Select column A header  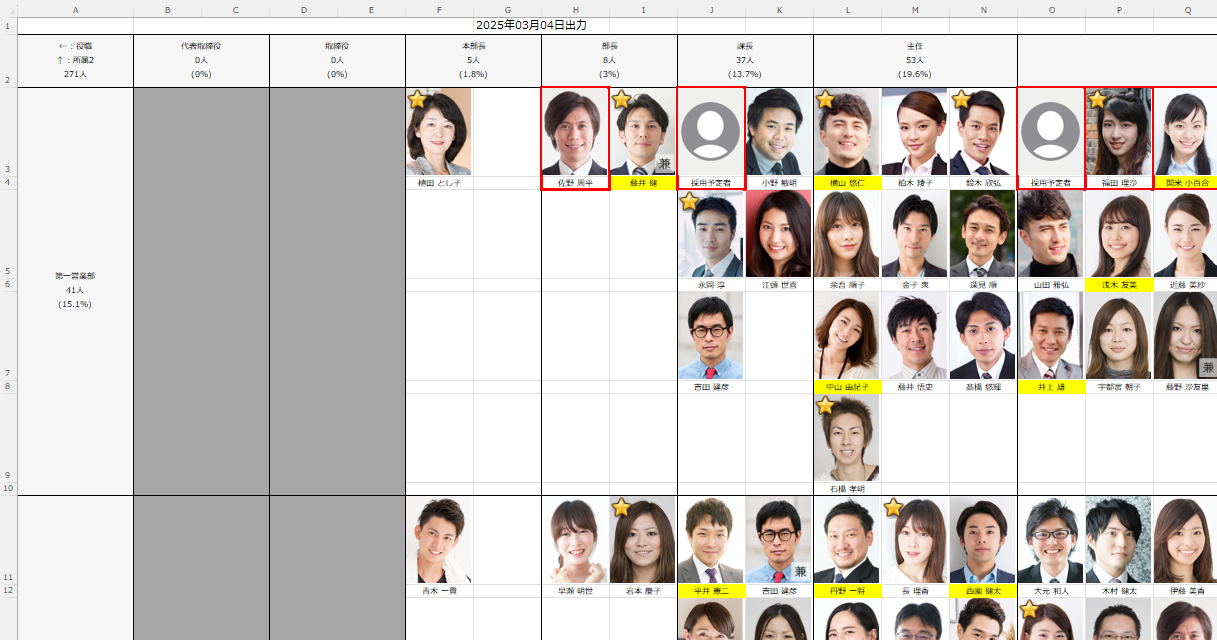(x=76, y=9)
